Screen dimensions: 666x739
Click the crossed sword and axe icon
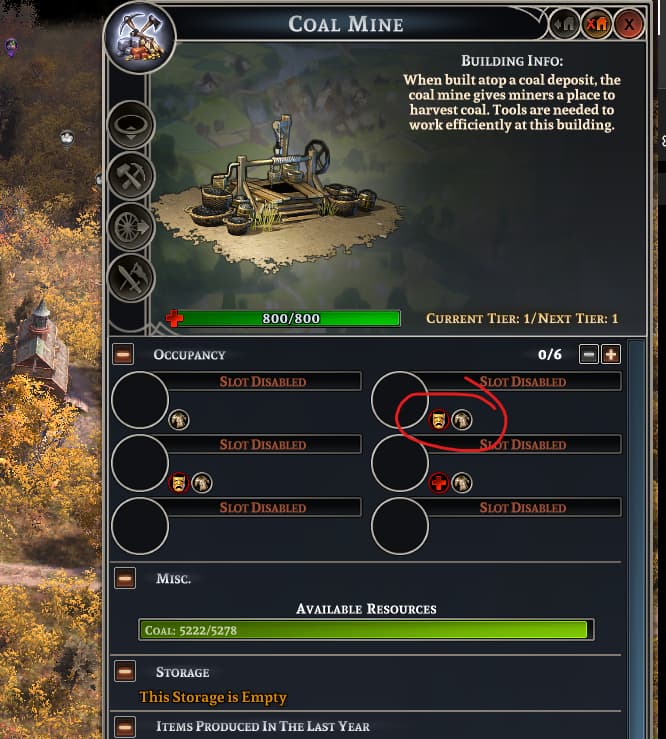click(131, 279)
